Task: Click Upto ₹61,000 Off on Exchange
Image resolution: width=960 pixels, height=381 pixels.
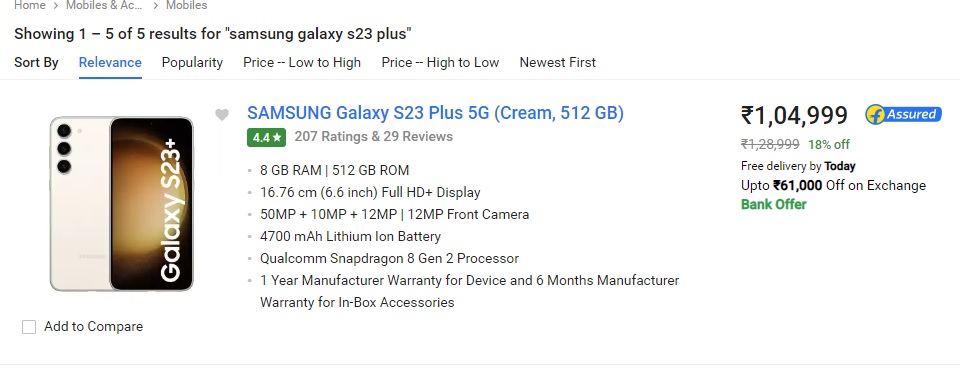Action: tap(833, 186)
